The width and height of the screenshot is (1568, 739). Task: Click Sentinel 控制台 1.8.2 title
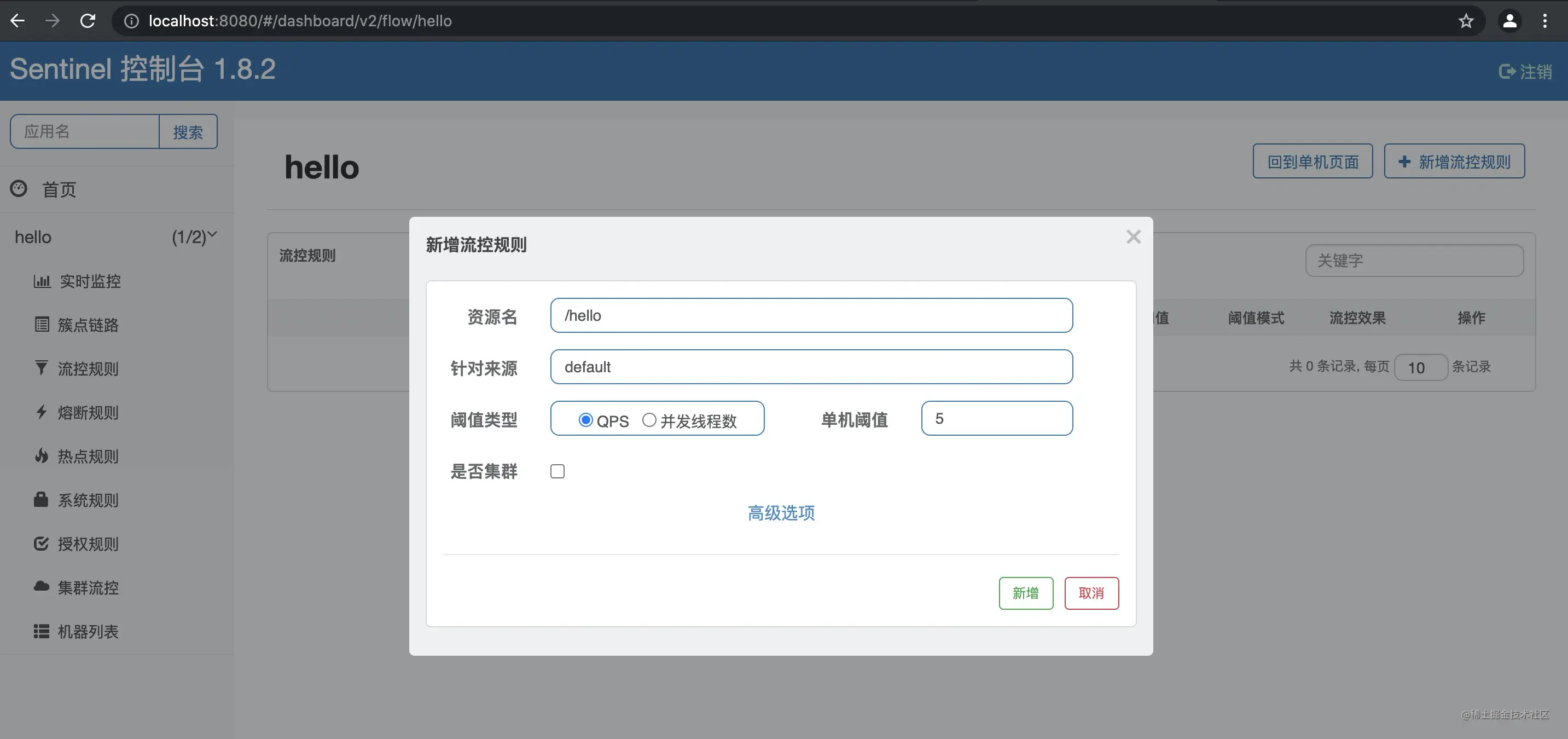(x=143, y=69)
